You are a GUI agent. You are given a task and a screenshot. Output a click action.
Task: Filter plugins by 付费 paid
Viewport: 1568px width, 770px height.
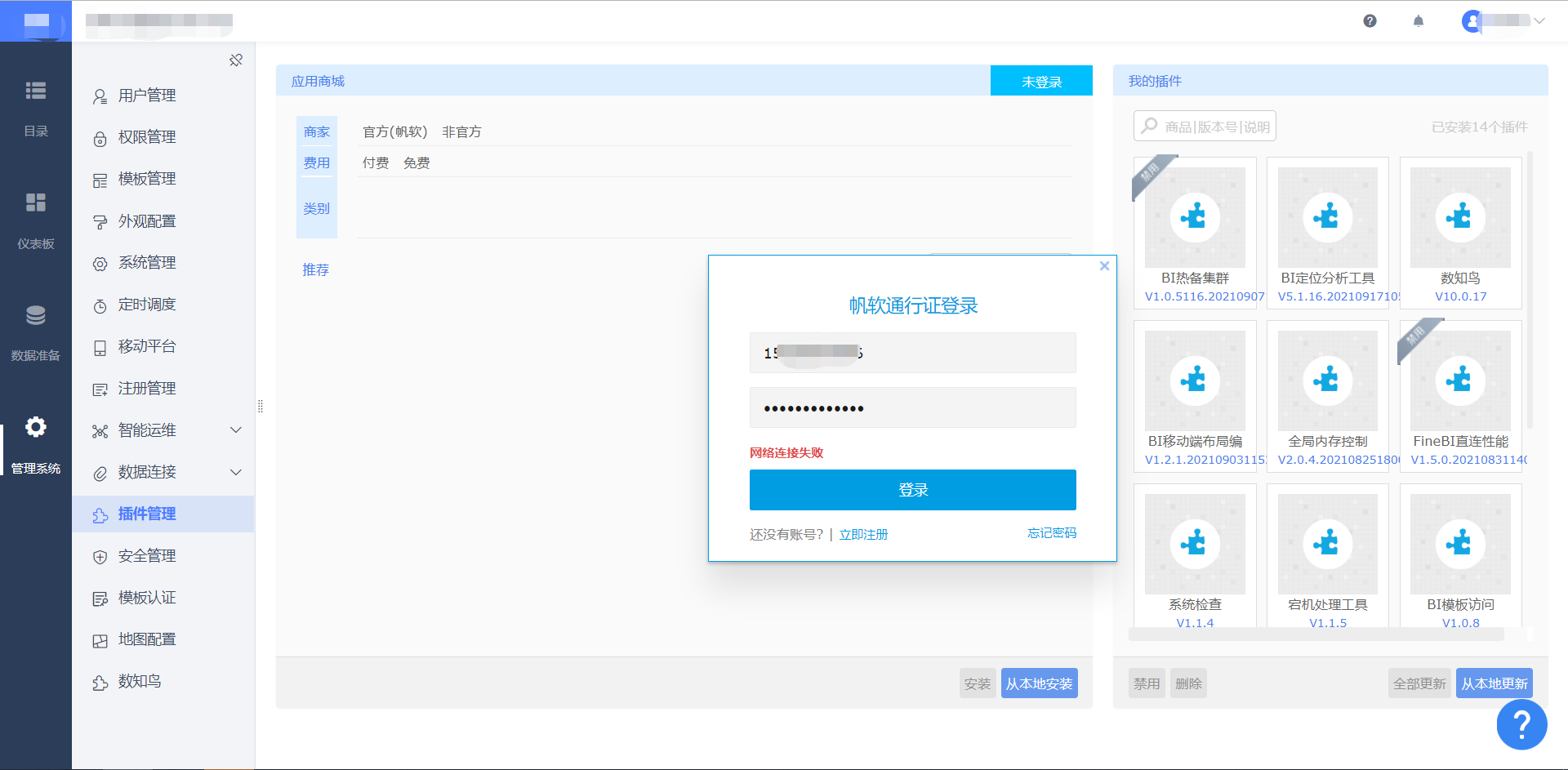click(376, 163)
